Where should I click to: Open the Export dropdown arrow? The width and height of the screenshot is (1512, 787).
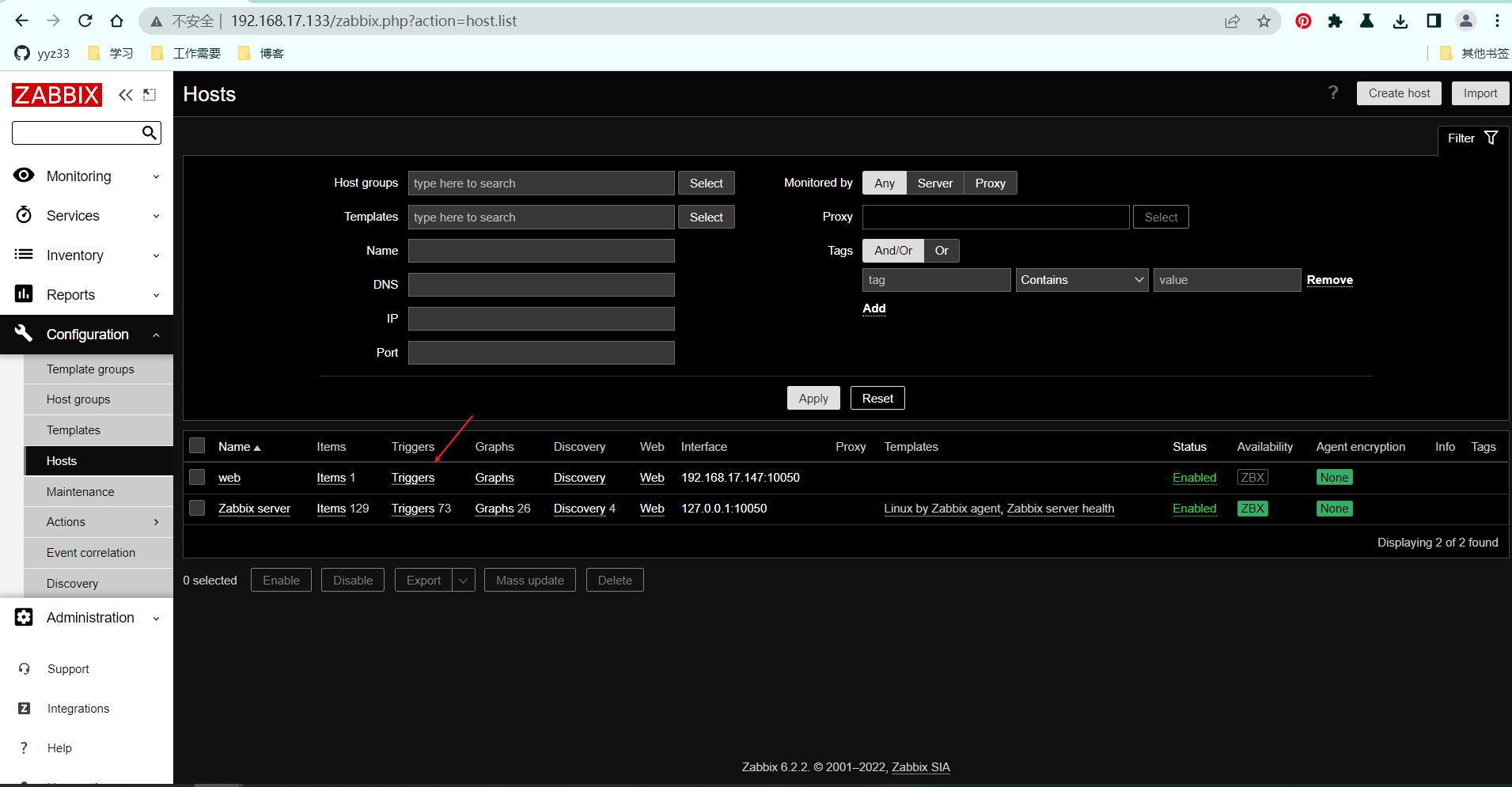pyautogui.click(x=464, y=580)
